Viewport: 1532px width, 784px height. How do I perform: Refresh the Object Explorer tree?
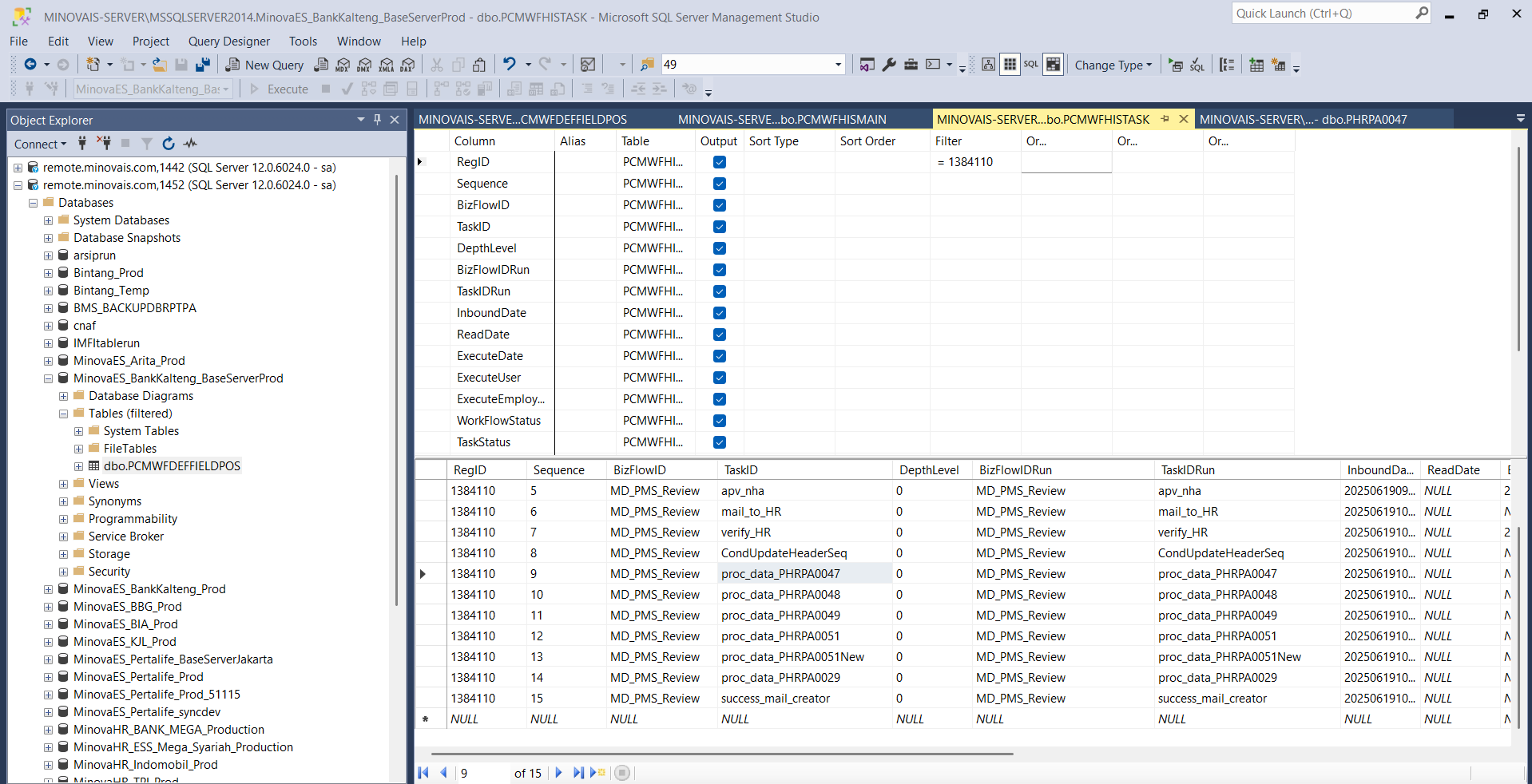click(x=169, y=144)
